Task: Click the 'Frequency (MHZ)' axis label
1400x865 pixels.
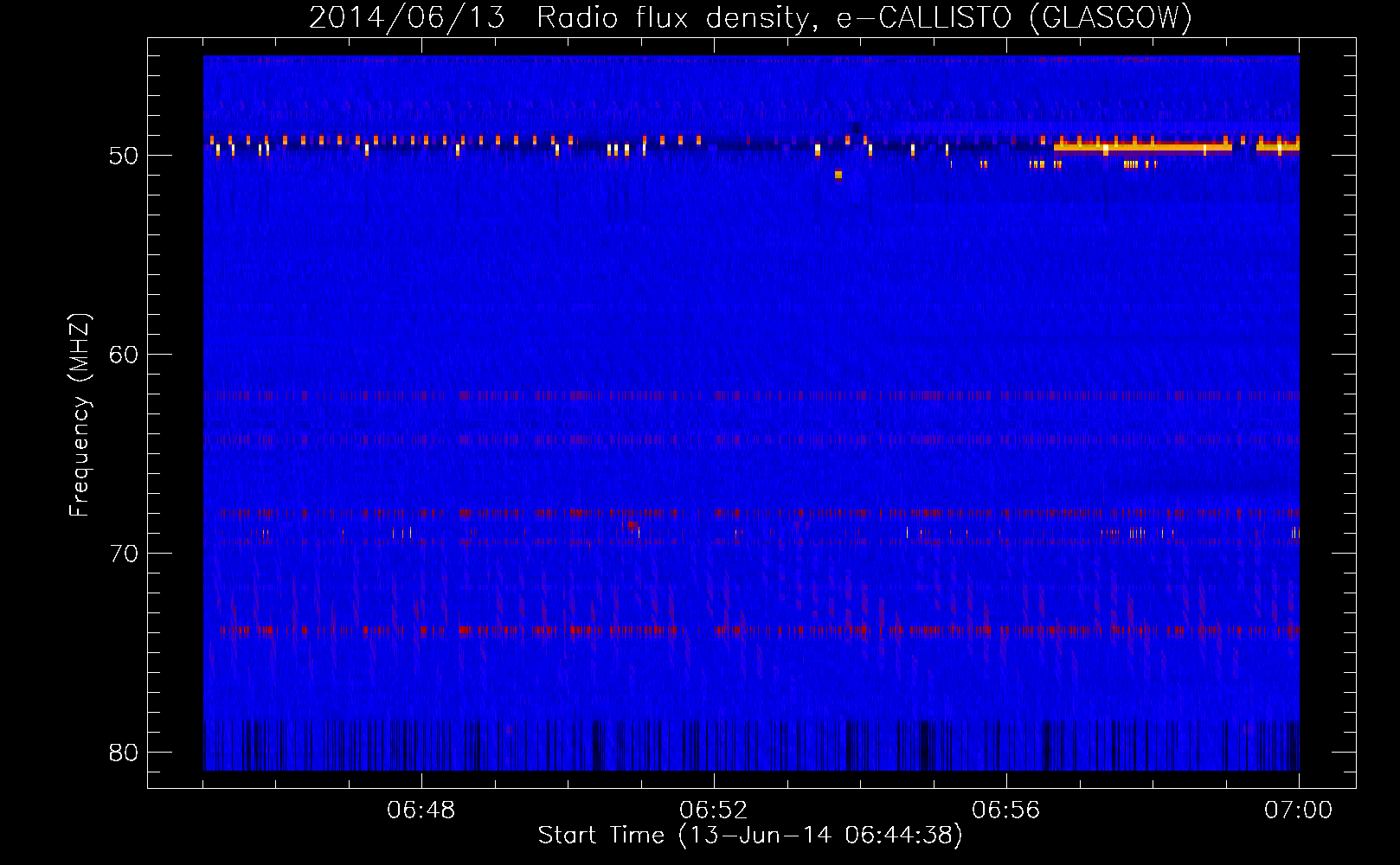Action: [80, 415]
